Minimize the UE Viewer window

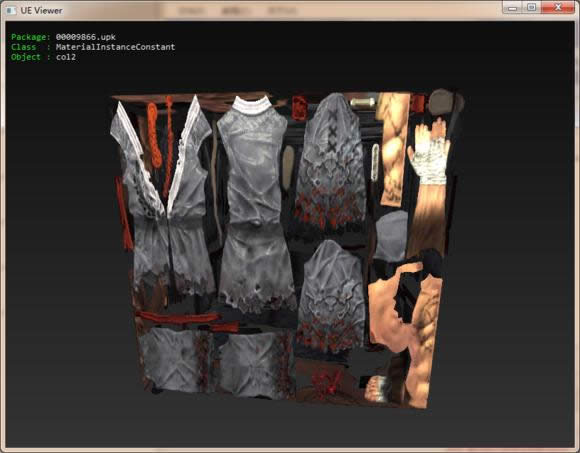coord(512,7)
